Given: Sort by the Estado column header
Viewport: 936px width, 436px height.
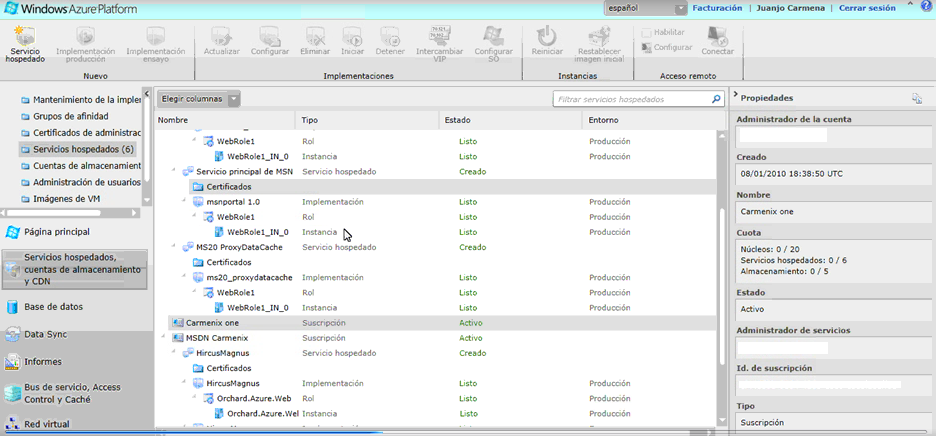Looking at the screenshot, I should point(510,120).
